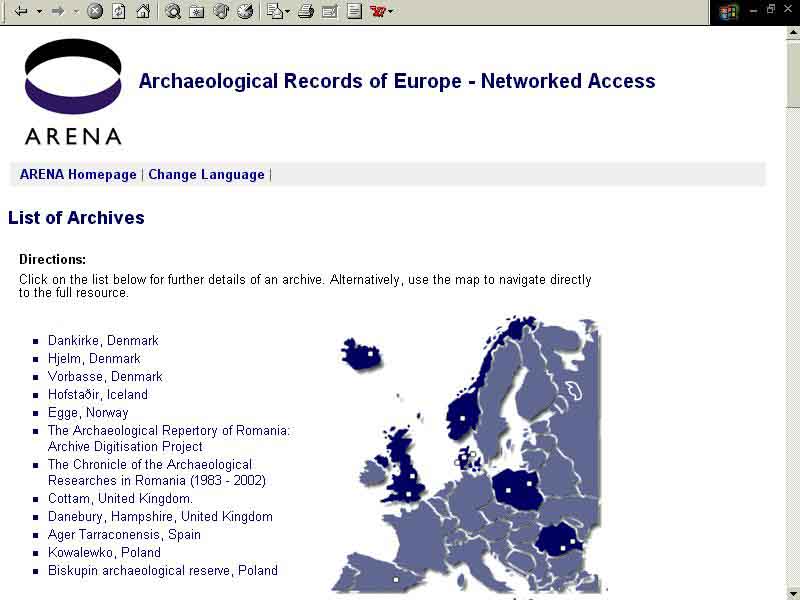Viewport: 800px width, 600px height.
Task: Click the Windows flag logo in title bar
Action: (728, 11)
